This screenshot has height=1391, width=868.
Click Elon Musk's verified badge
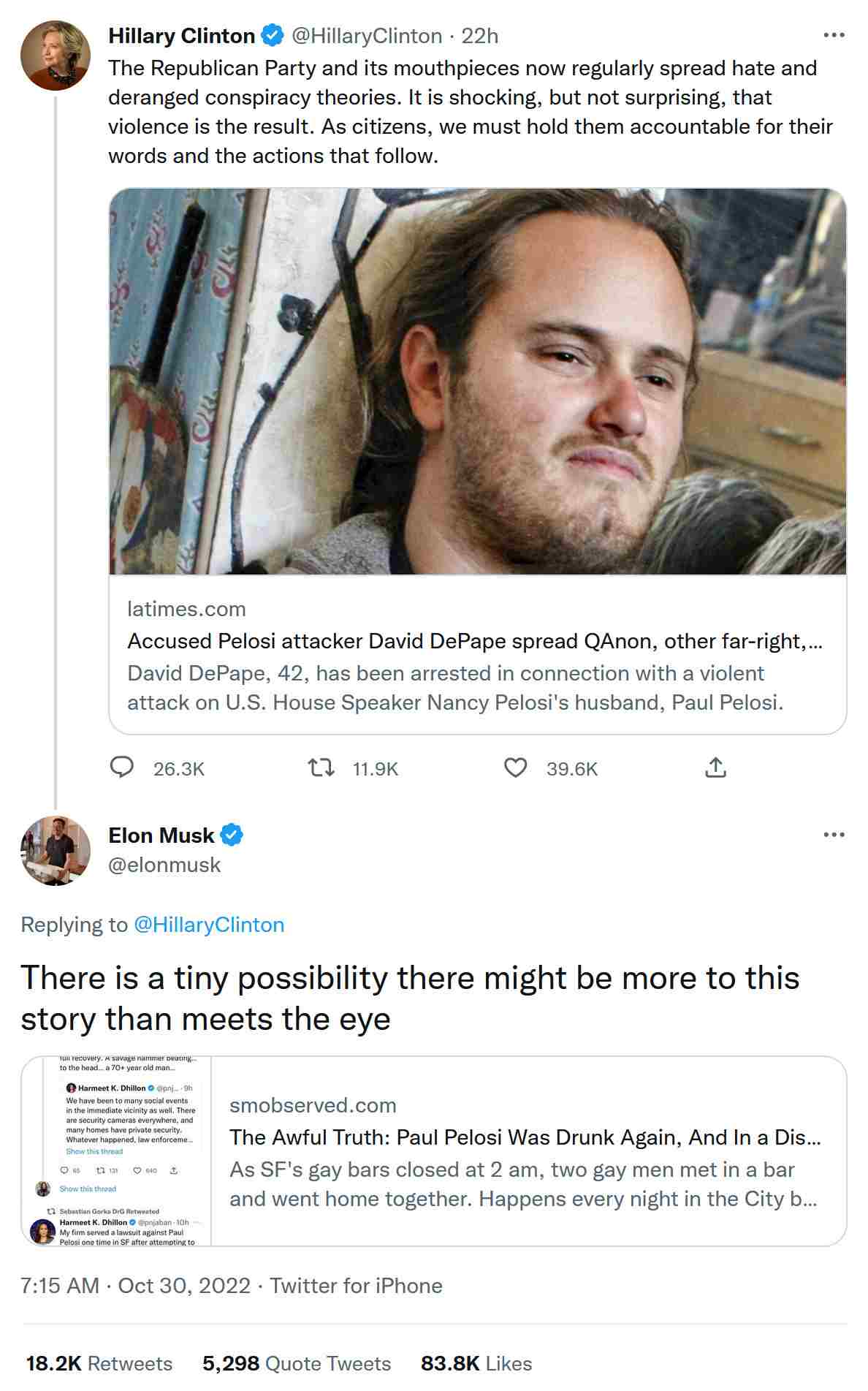pos(232,835)
